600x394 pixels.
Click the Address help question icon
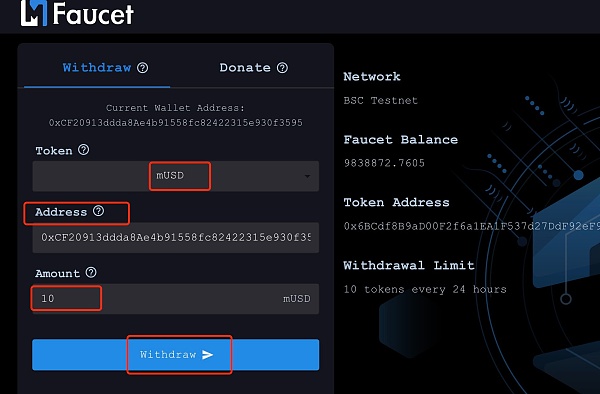coord(98,211)
